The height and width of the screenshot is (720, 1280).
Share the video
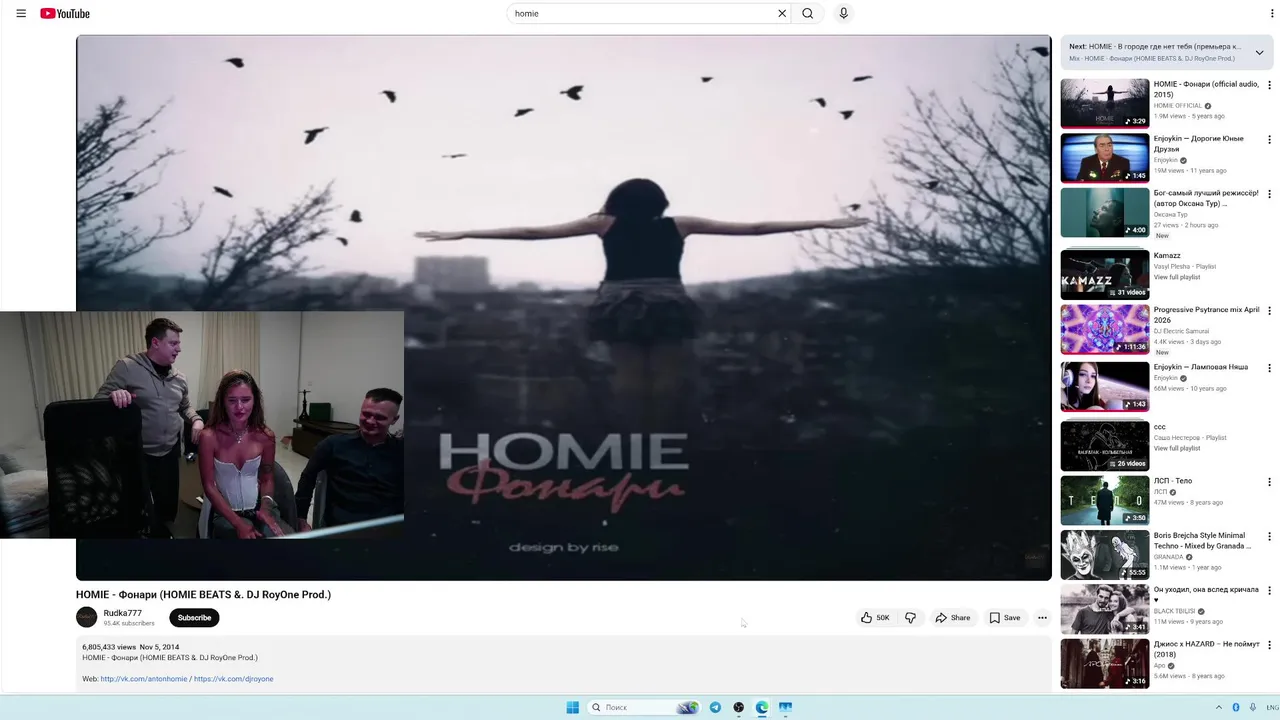pyautogui.click(x=952, y=618)
